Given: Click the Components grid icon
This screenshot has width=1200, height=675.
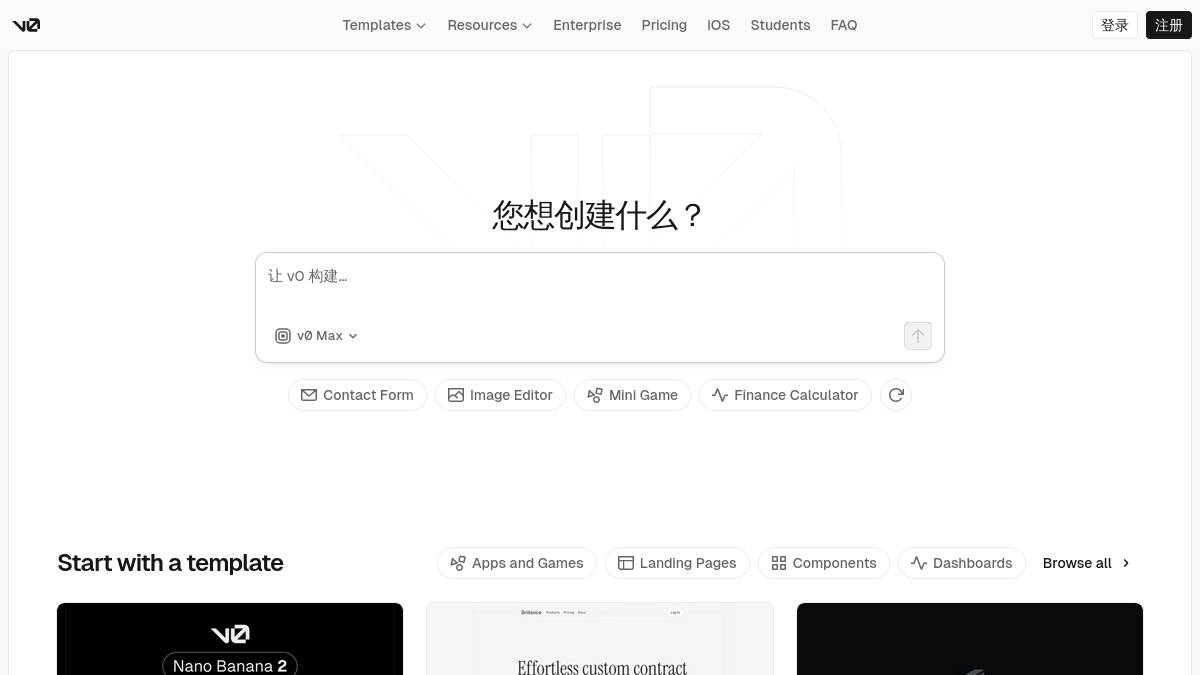Looking at the screenshot, I should coord(779,563).
